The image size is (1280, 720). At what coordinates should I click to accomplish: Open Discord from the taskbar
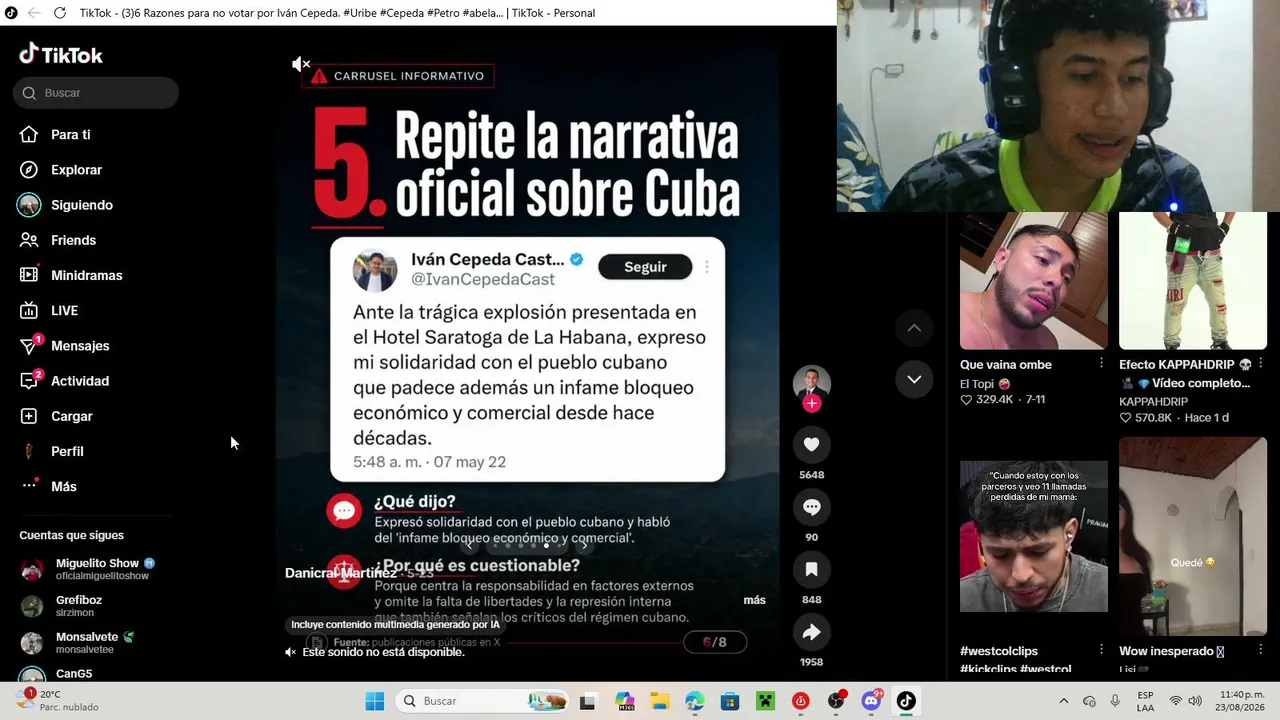pyautogui.click(x=871, y=701)
